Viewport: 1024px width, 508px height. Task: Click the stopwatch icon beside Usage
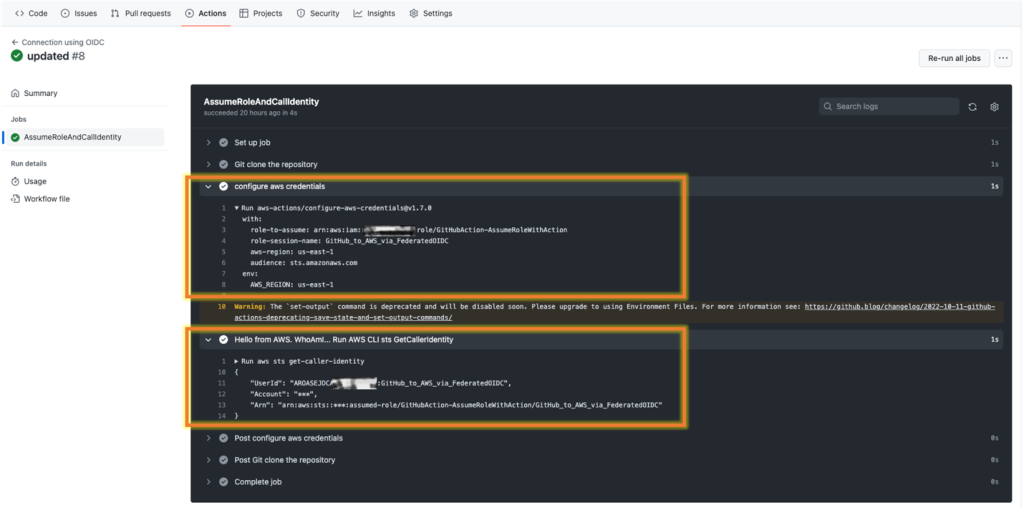[15, 182]
